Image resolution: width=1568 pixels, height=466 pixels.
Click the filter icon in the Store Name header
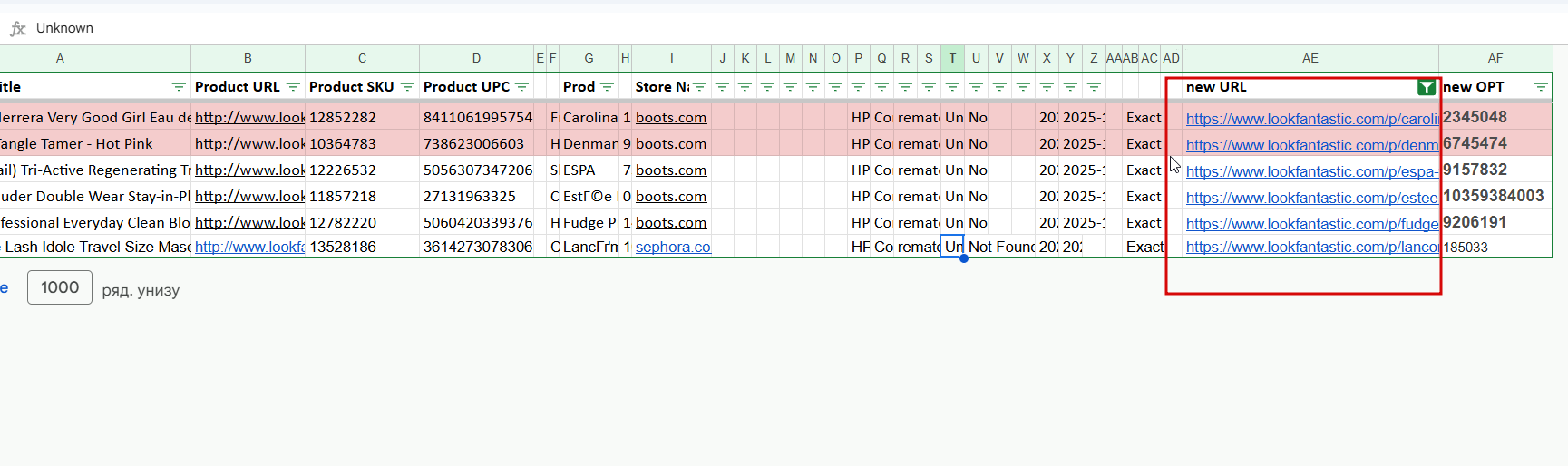(699, 87)
